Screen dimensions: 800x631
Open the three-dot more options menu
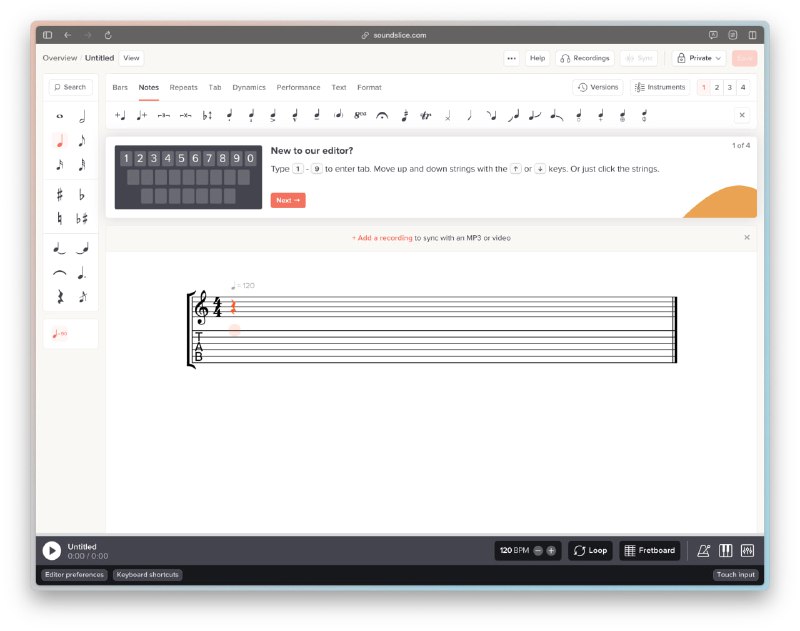pos(511,58)
